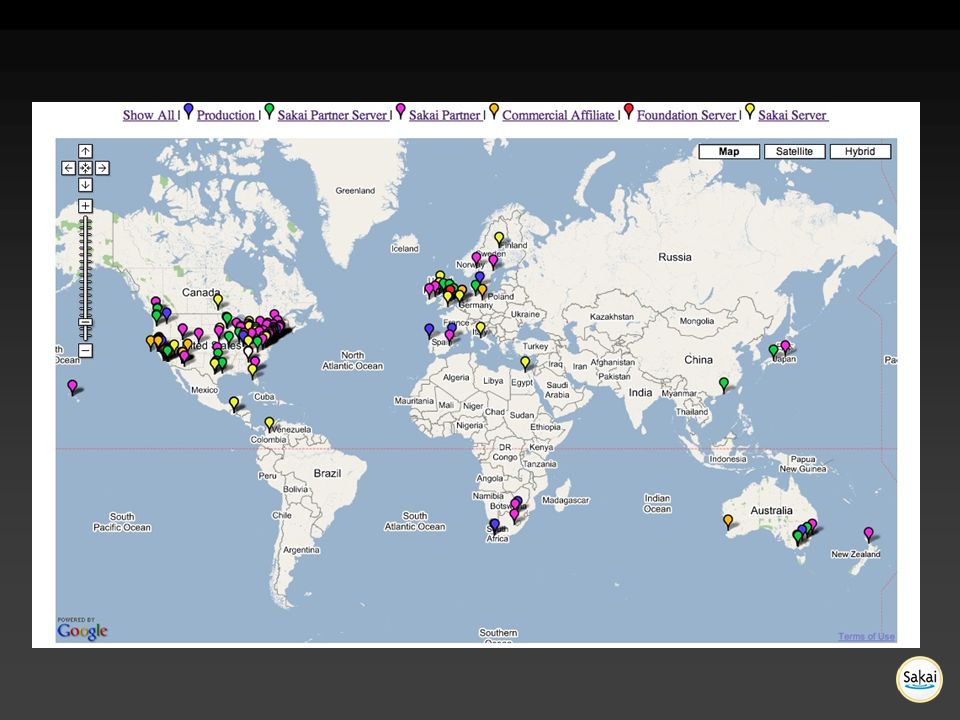Filter by the Foundation Server link
Image resolution: width=960 pixels, height=720 pixels.
pyautogui.click(x=687, y=115)
